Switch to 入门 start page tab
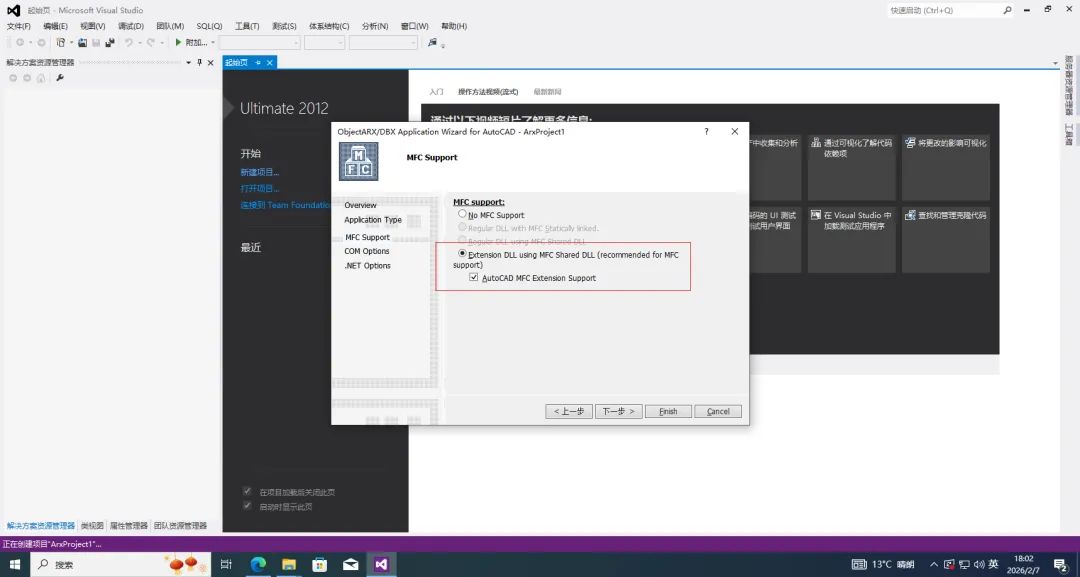 click(x=436, y=92)
